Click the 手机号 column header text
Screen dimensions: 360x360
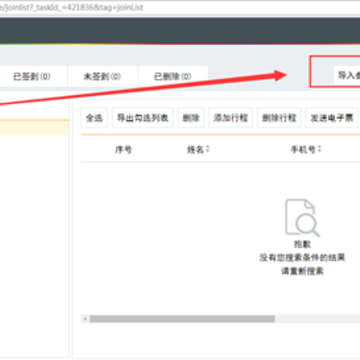[303, 150]
